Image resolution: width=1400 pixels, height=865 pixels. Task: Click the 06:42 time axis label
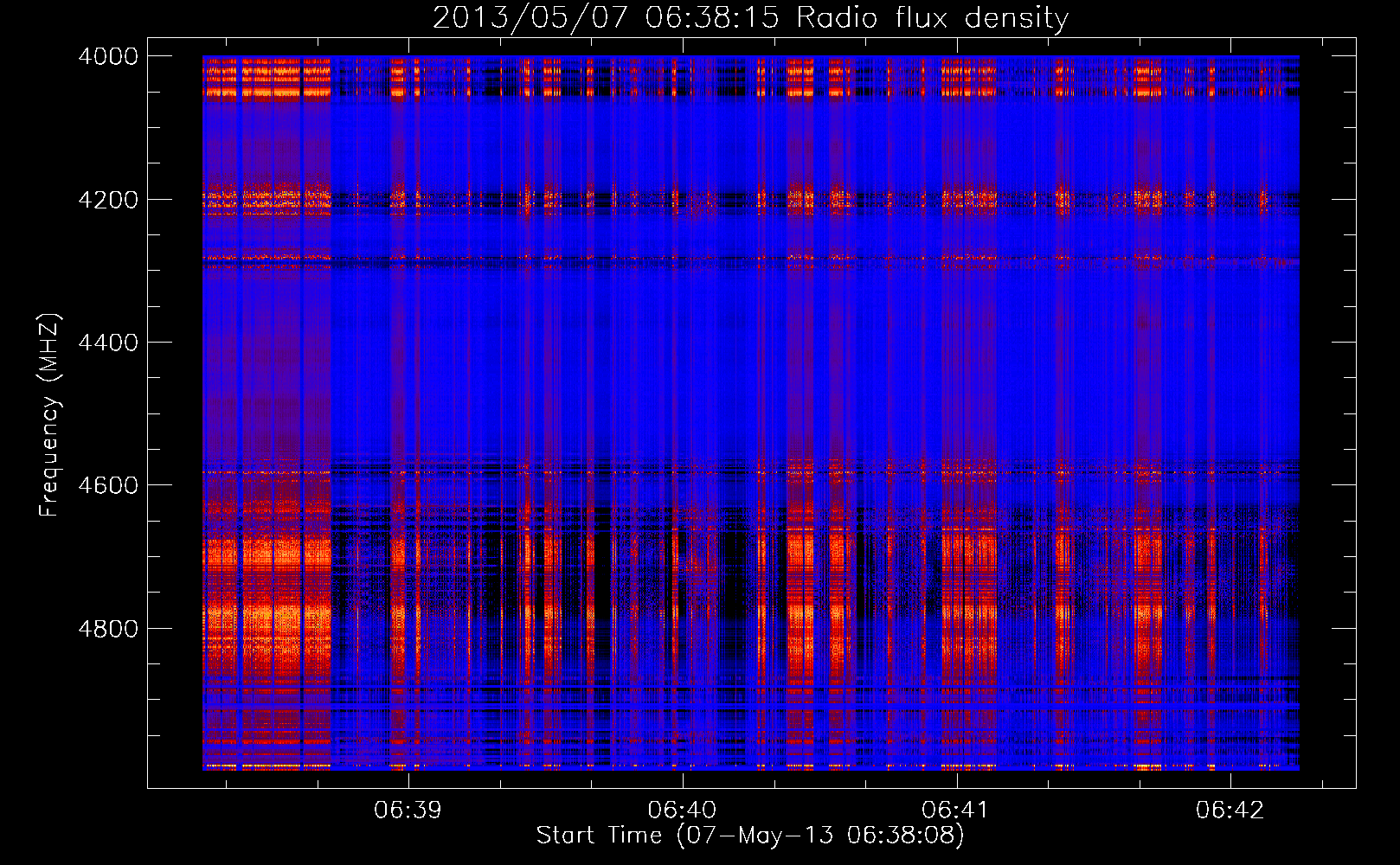[1230, 810]
